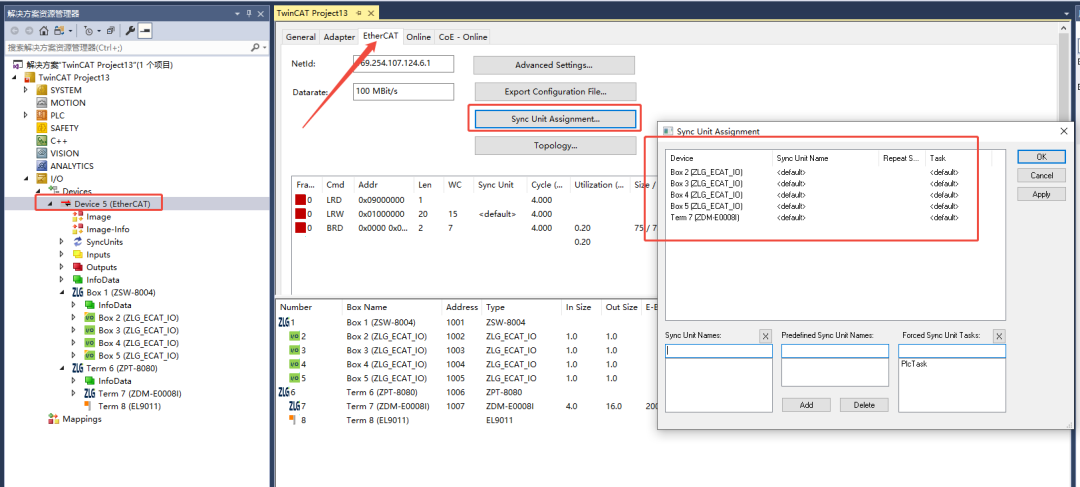This screenshot has height=487, width=1080.
Task: Click Cancel in Sync Unit Assignment dialog
Action: tap(1041, 176)
